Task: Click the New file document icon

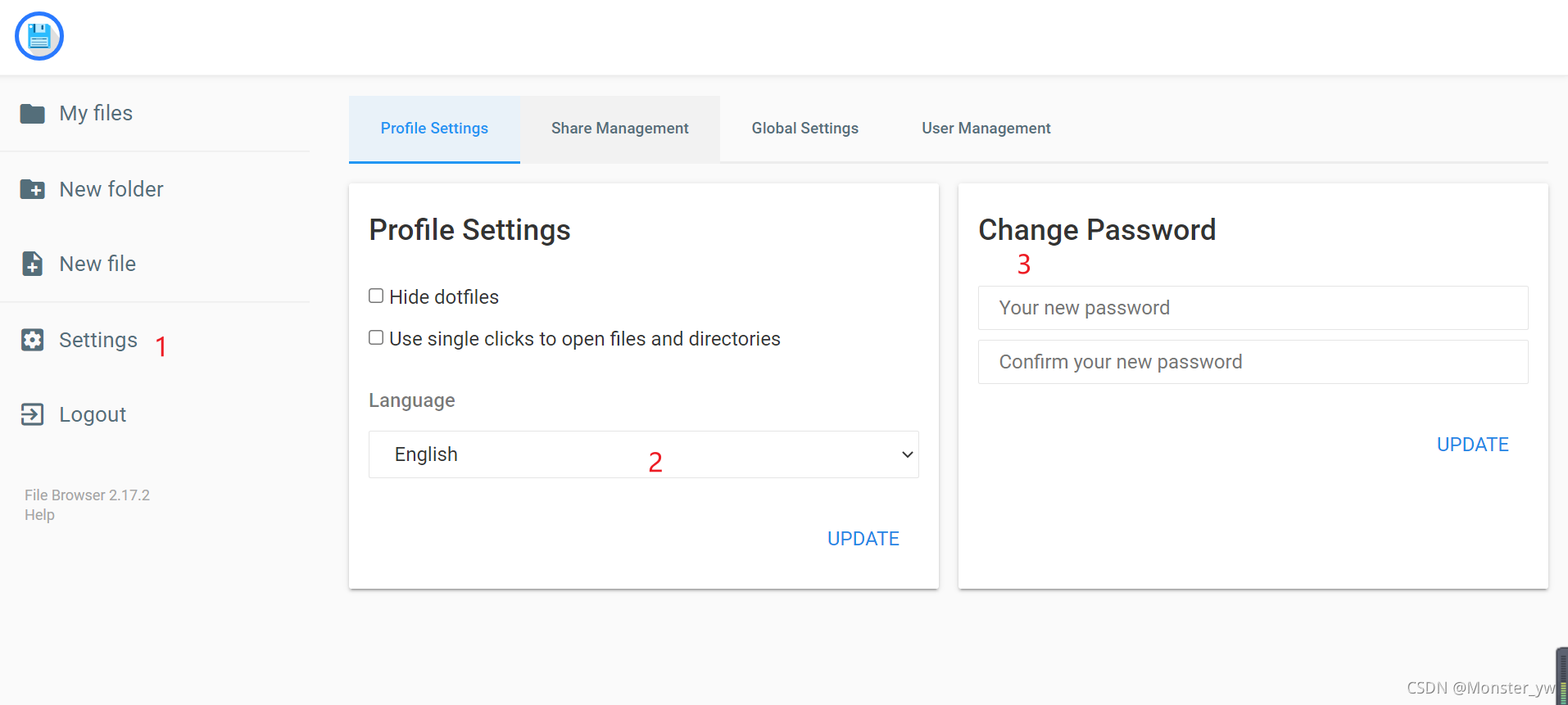Action: pos(33,264)
